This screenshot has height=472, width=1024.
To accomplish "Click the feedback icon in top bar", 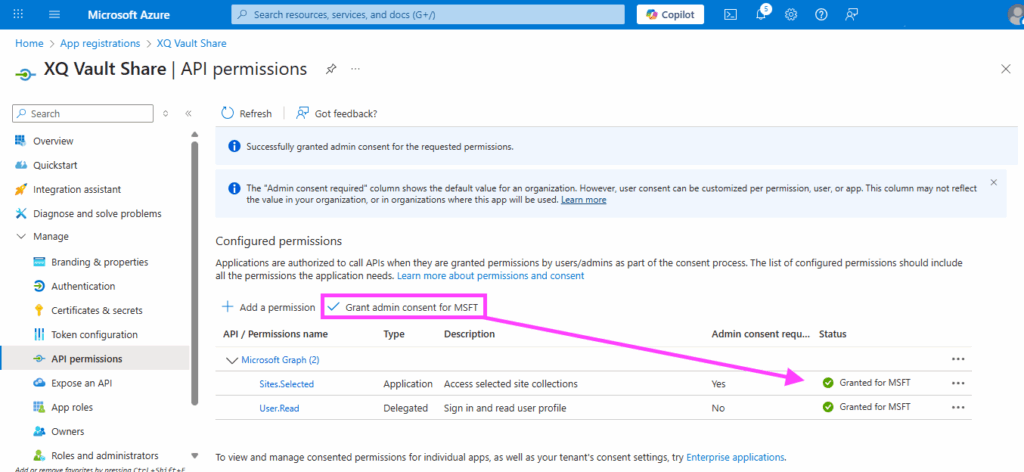I will [x=851, y=14].
